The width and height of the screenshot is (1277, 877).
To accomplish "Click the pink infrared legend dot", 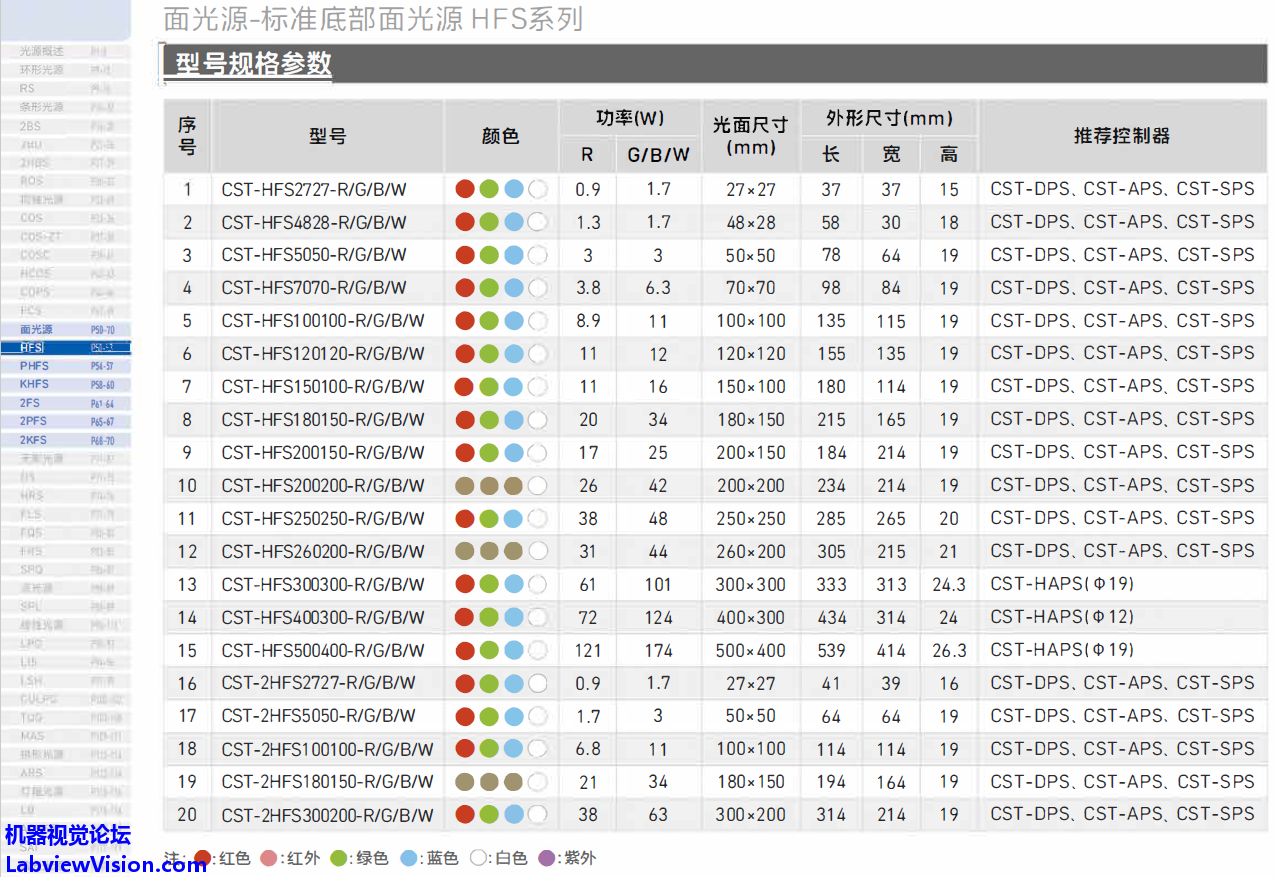I will point(268,858).
